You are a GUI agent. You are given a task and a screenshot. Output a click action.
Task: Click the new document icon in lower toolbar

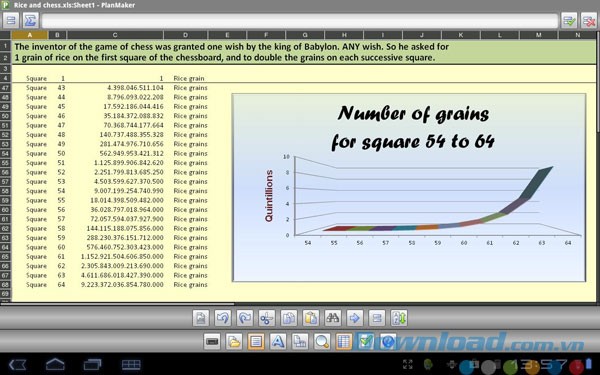(201, 318)
